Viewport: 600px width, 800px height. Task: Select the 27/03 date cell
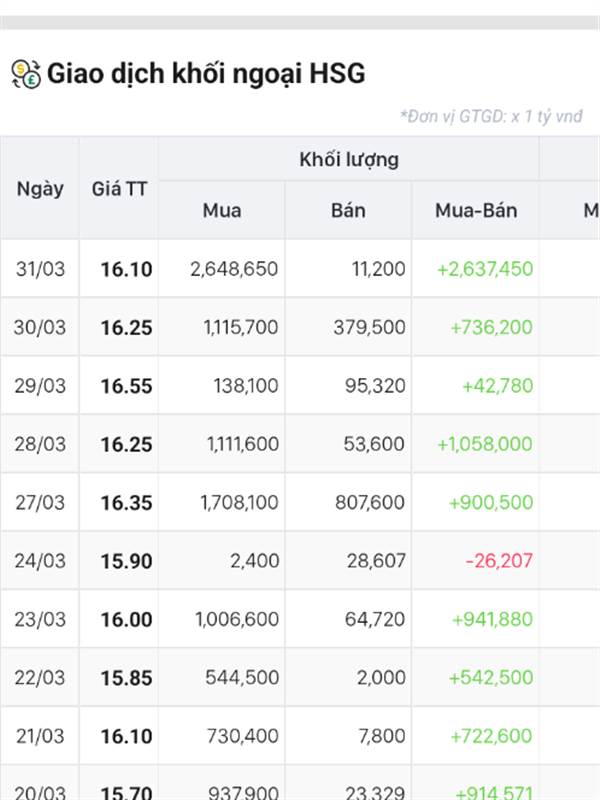(40, 503)
